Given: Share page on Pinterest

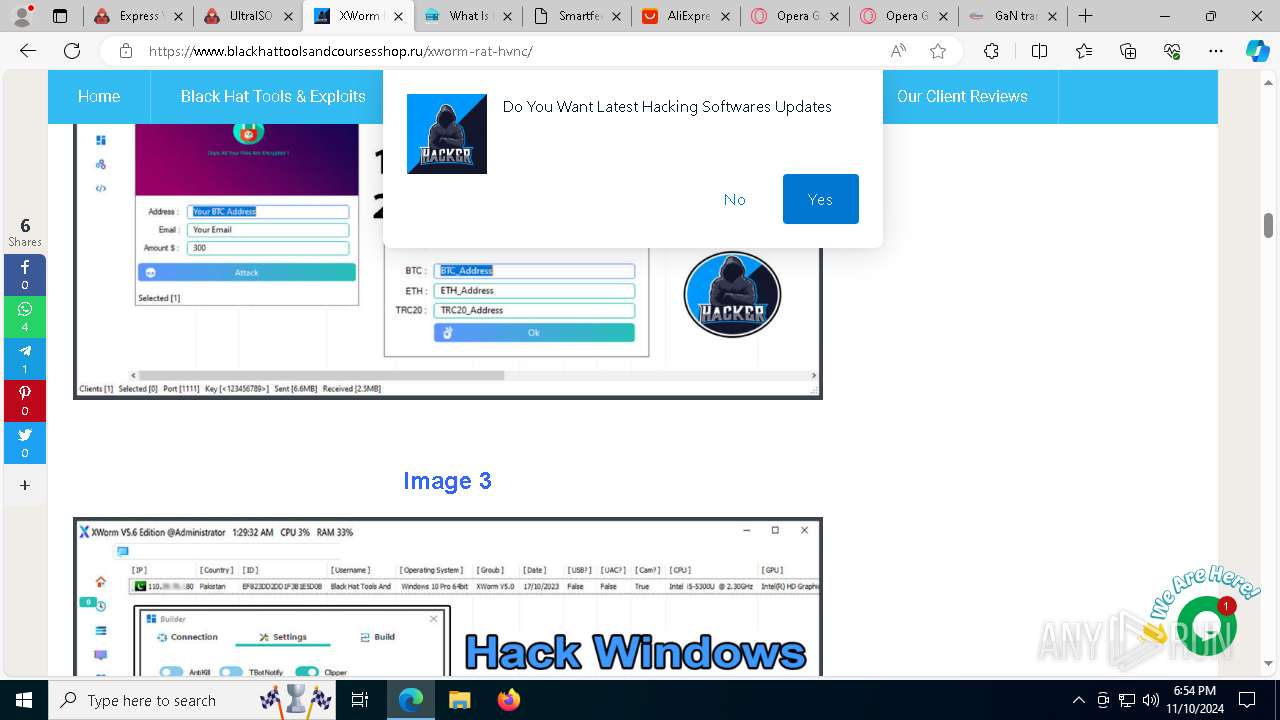Looking at the screenshot, I should pyautogui.click(x=25, y=401).
